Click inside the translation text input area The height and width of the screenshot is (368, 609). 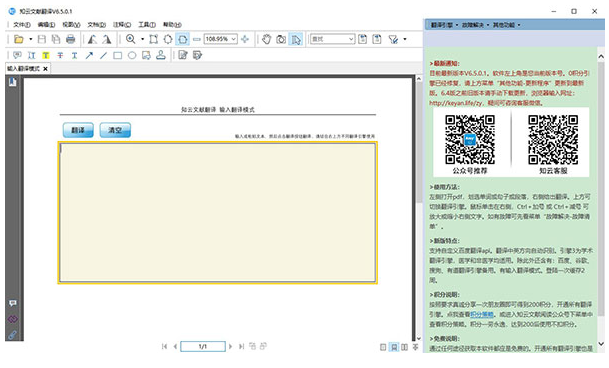pyautogui.click(x=218, y=213)
